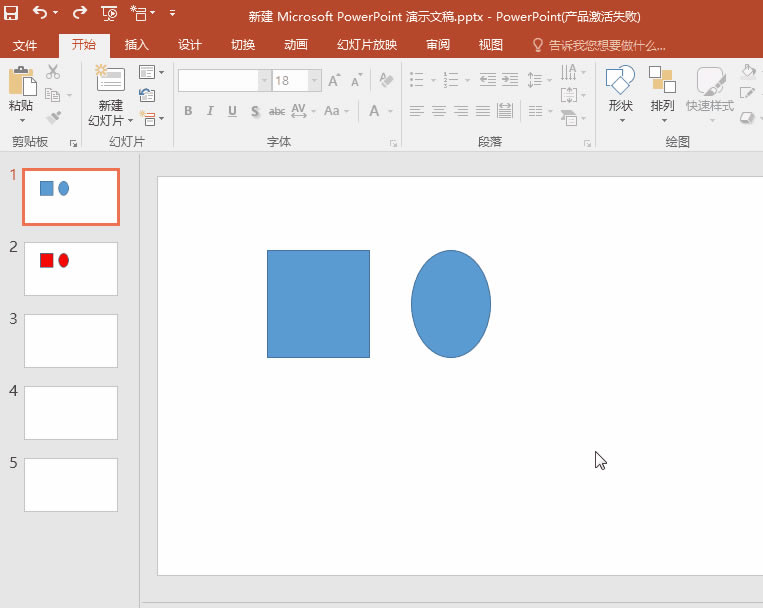Toggle Bold formatting

tap(188, 111)
